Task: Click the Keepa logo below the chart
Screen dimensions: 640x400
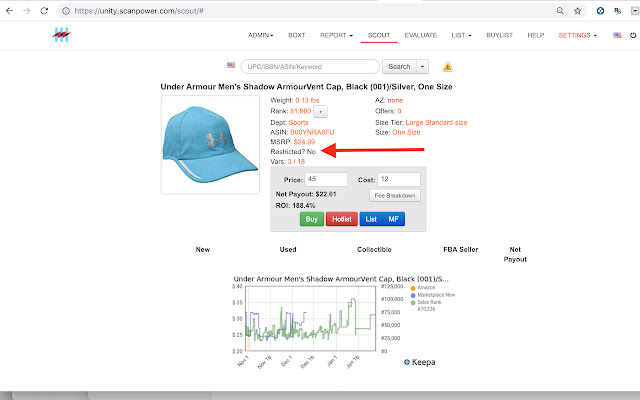Action: point(420,362)
